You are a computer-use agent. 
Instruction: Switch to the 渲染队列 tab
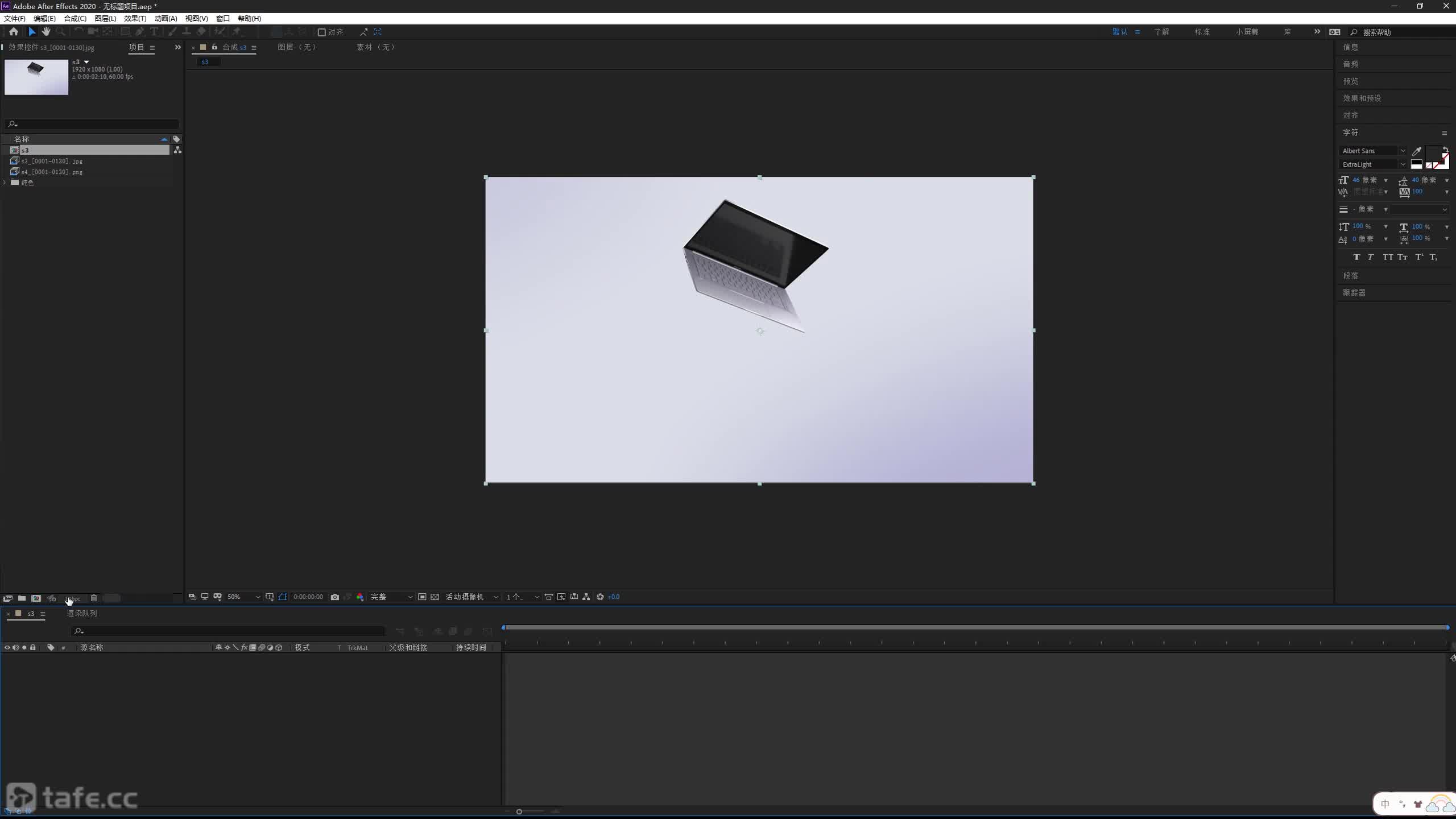pyautogui.click(x=82, y=613)
